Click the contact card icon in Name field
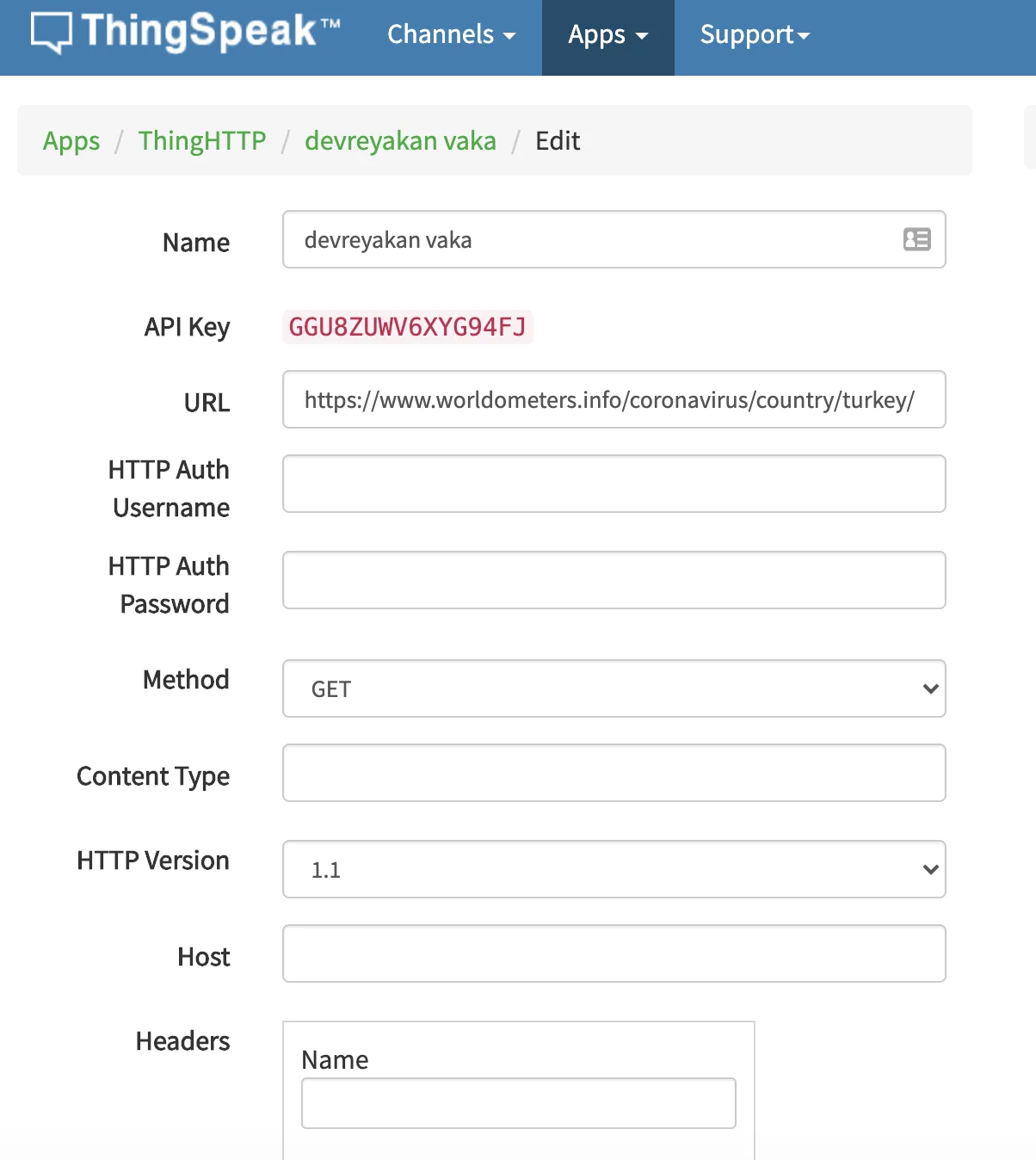 (x=917, y=239)
